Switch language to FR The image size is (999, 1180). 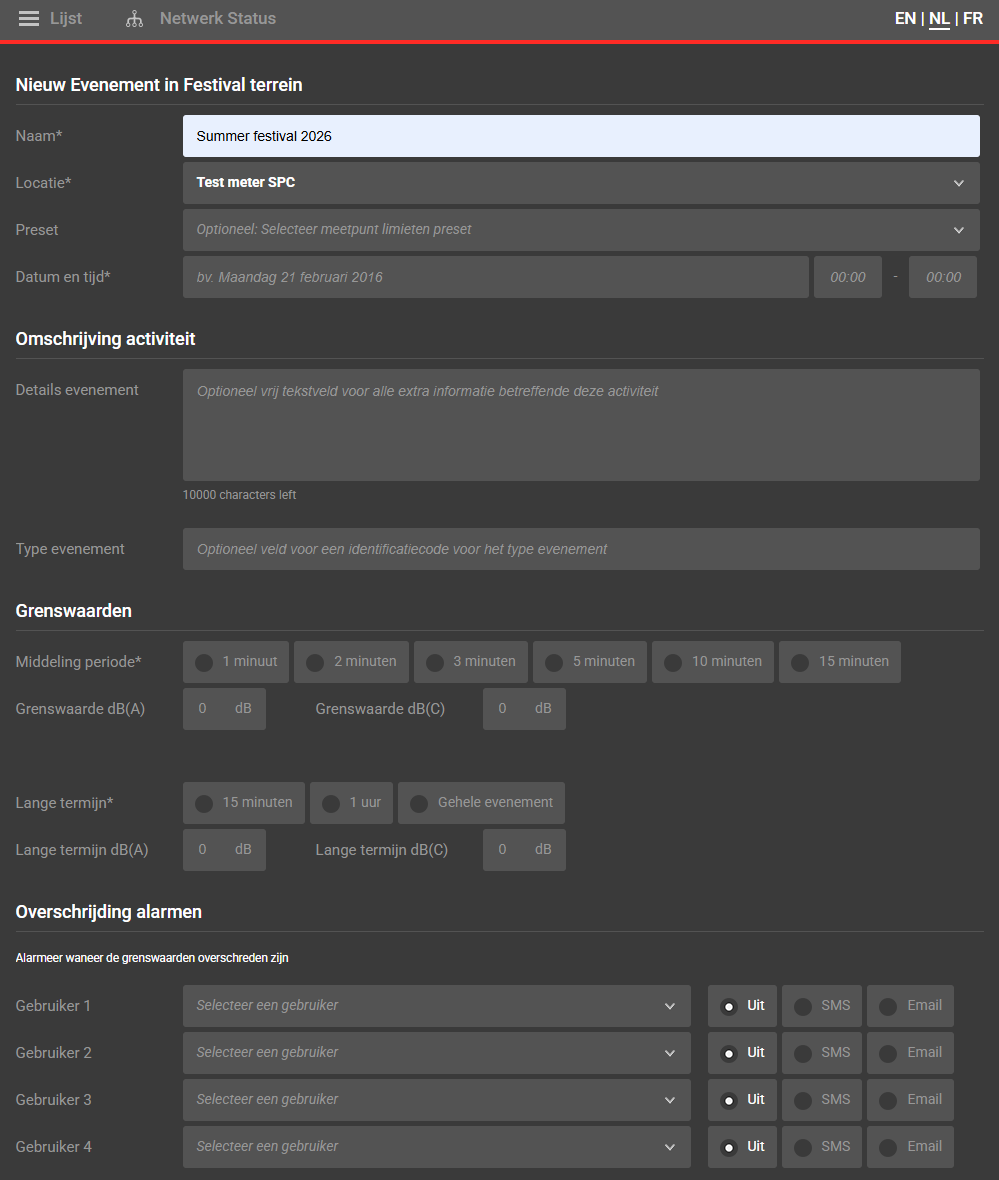click(x=972, y=19)
